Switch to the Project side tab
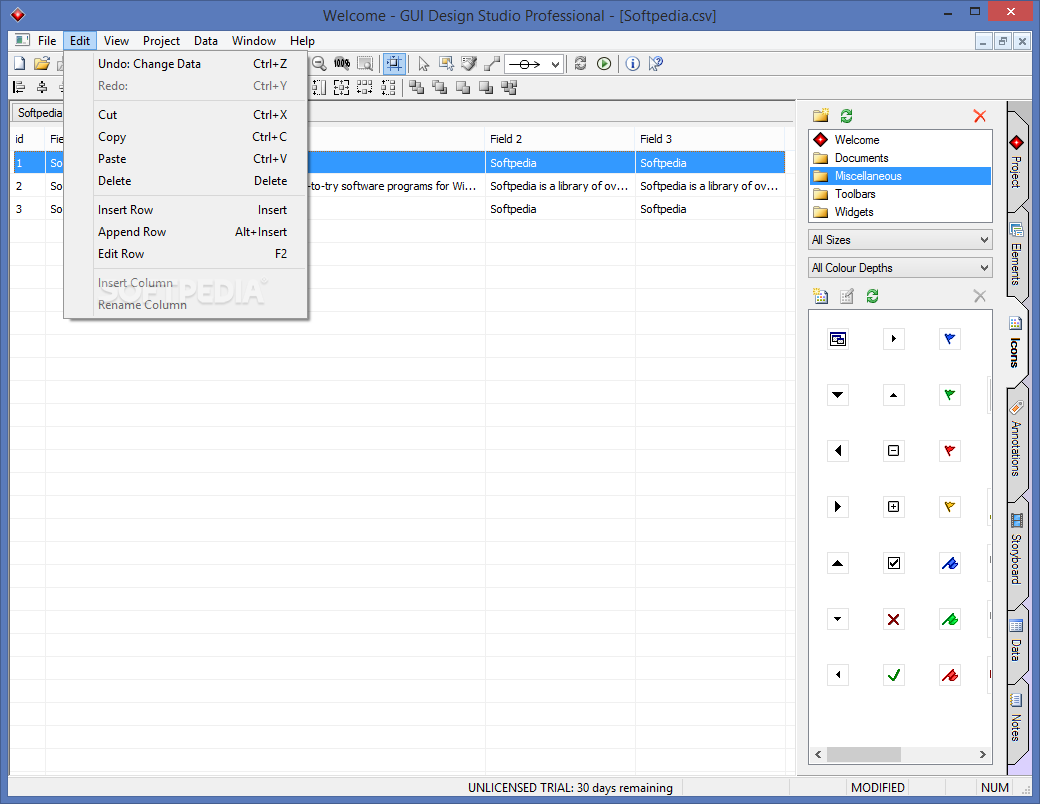 (x=1016, y=163)
